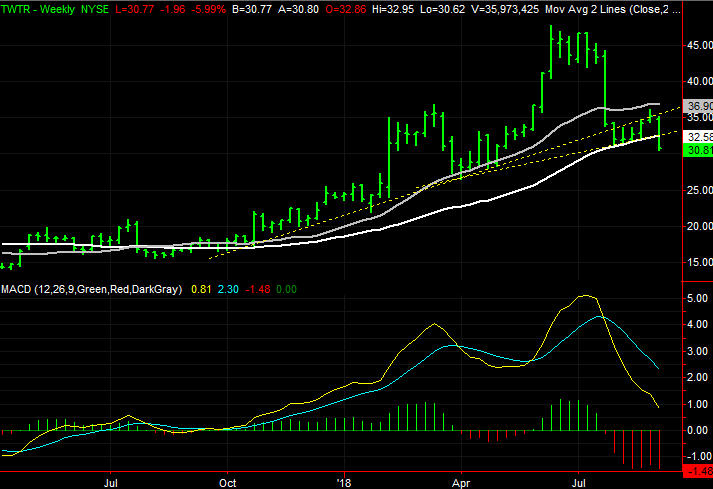Click the Oct label on the time axis
Image resolution: width=713 pixels, height=489 pixels.
coord(227,483)
